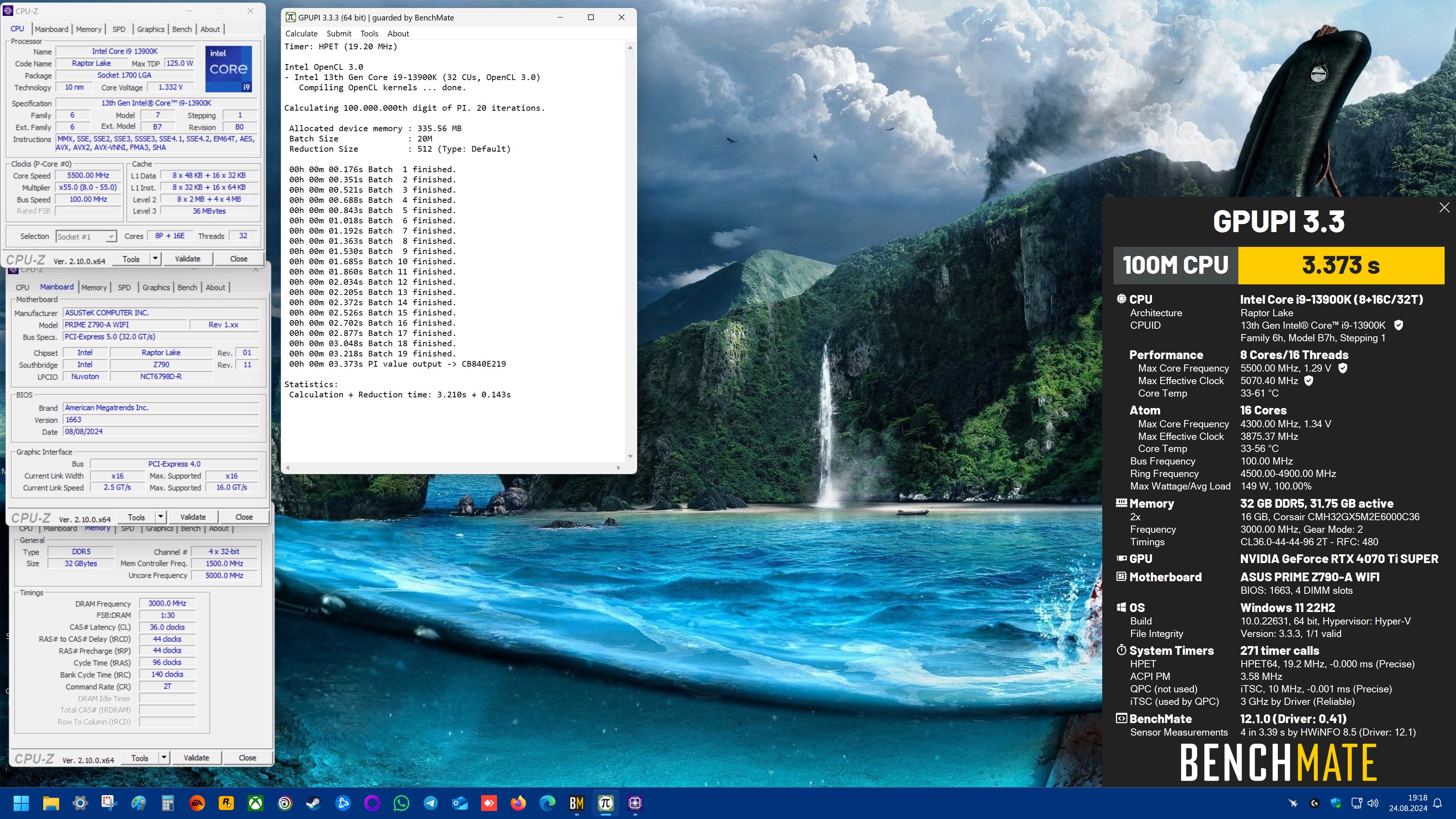Open Ubisoft Connect from the taskbar

coord(285,803)
